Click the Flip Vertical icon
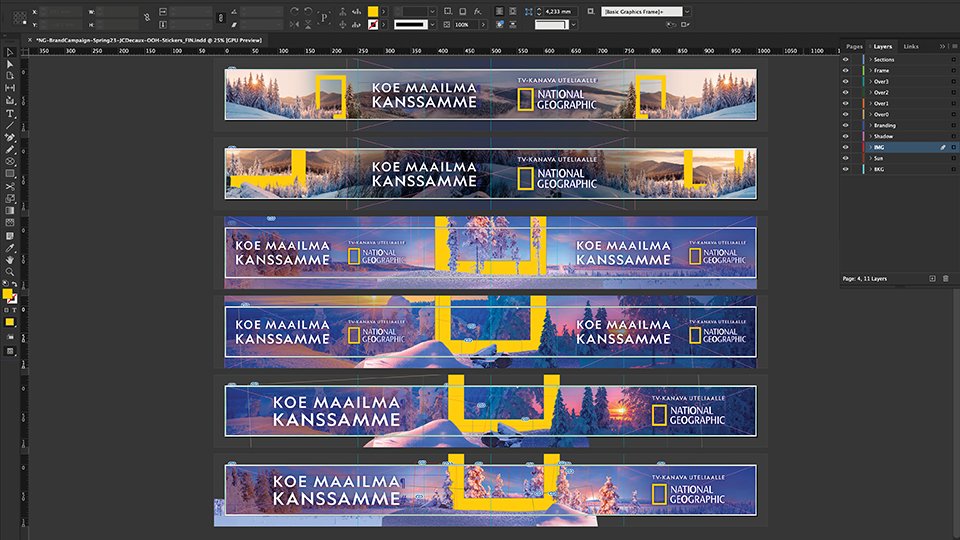Image resolution: width=960 pixels, height=540 pixels. click(309, 24)
